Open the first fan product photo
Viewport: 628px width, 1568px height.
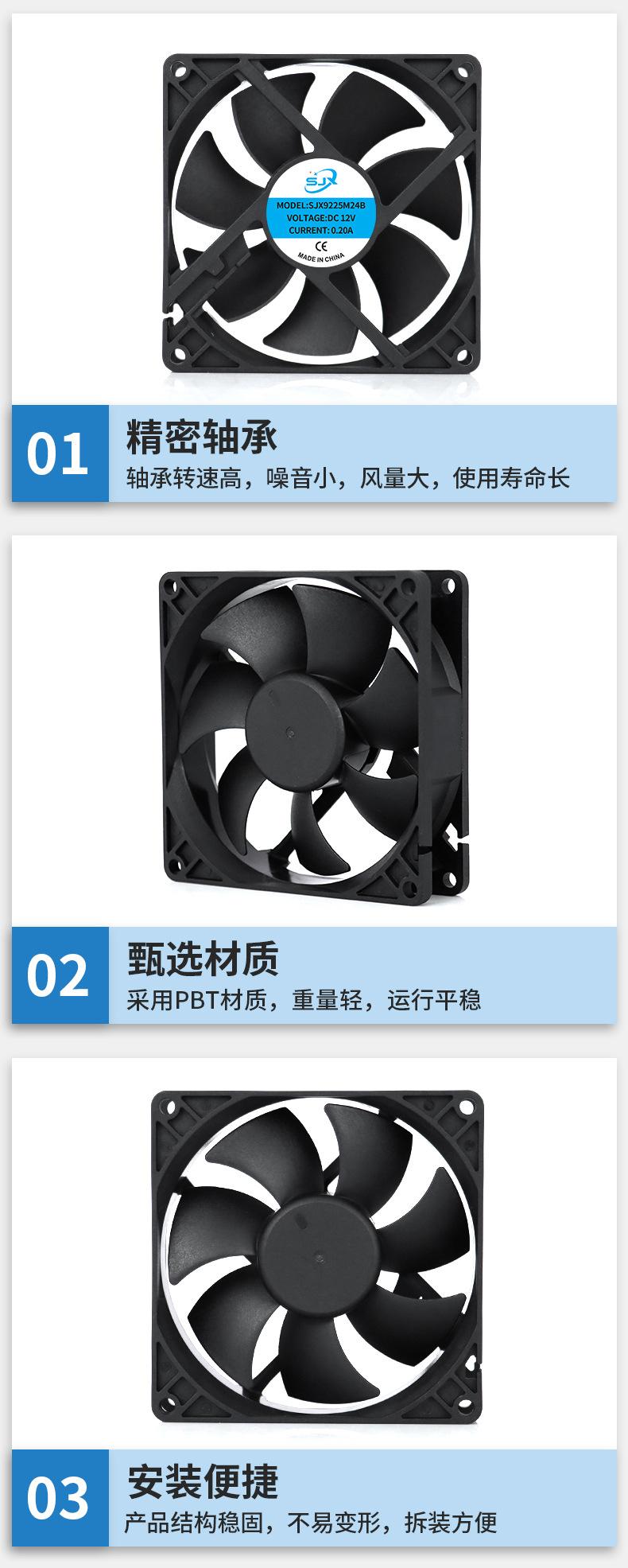[321, 213]
